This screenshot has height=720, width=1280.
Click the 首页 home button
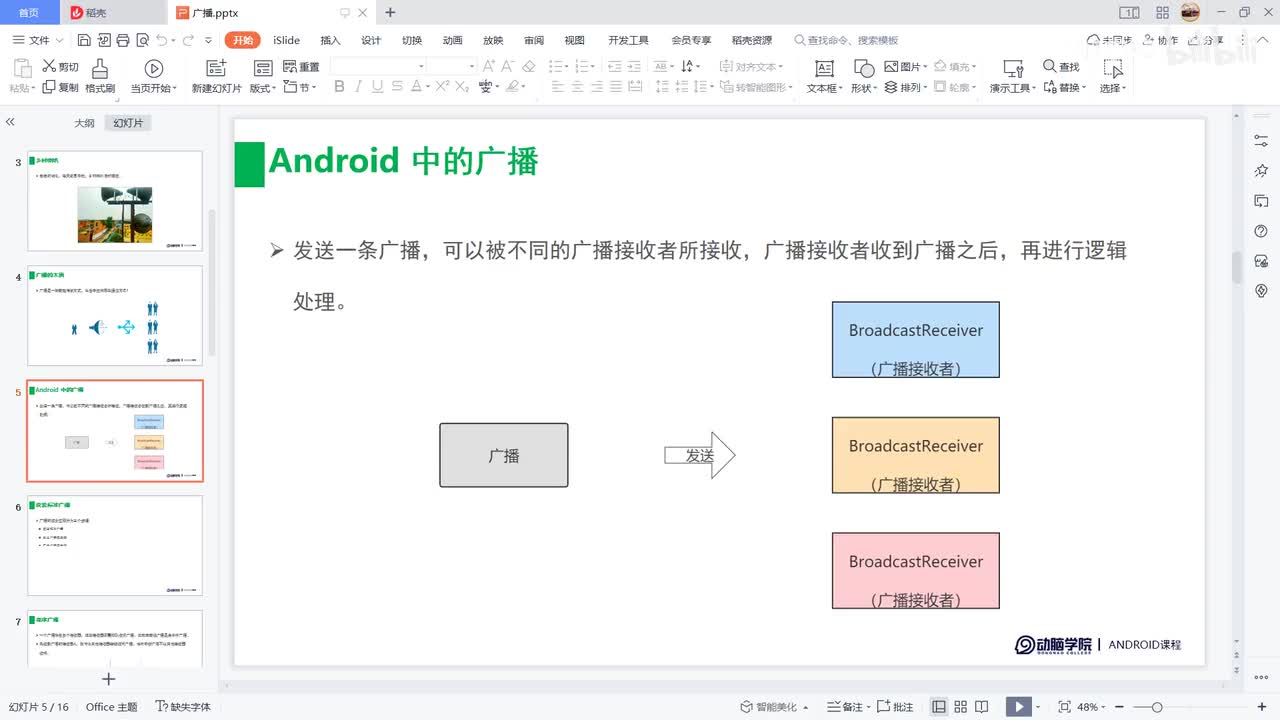coord(29,12)
